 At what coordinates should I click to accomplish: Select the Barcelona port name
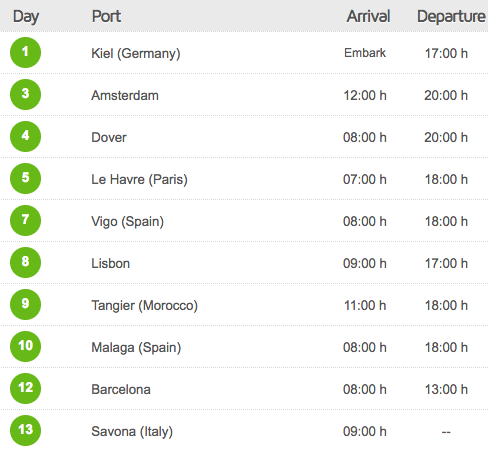click(121, 389)
